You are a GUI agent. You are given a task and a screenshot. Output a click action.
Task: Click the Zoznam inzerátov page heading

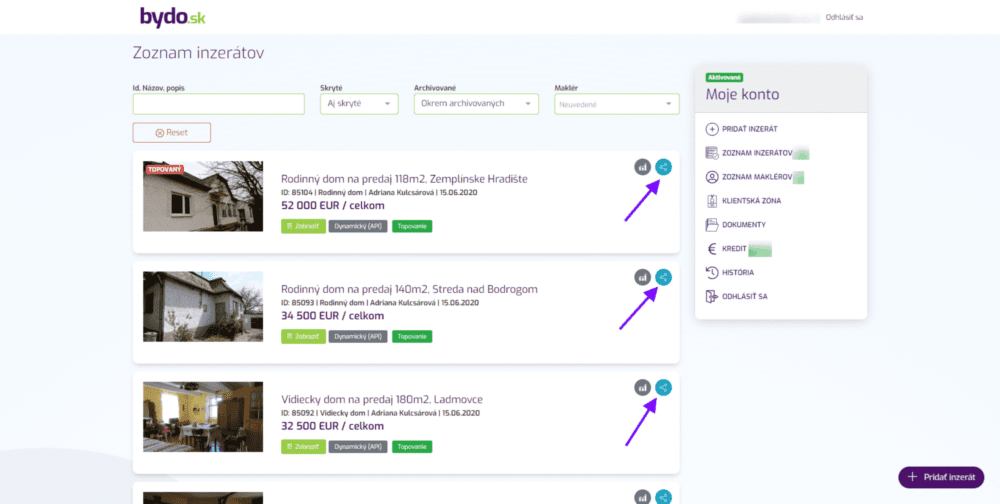click(198, 53)
